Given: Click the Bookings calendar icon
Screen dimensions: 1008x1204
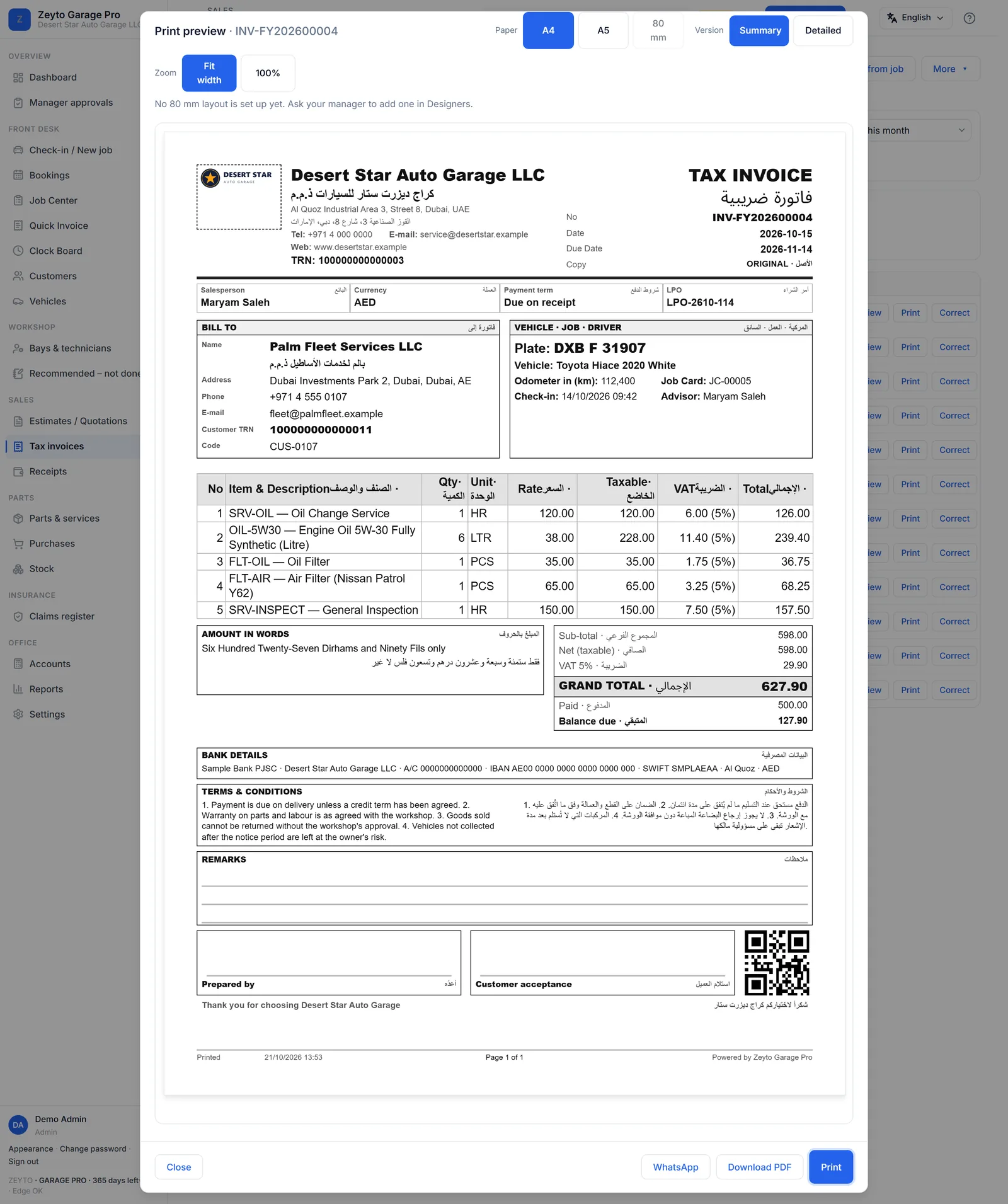Looking at the screenshot, I should pos(18,175).
